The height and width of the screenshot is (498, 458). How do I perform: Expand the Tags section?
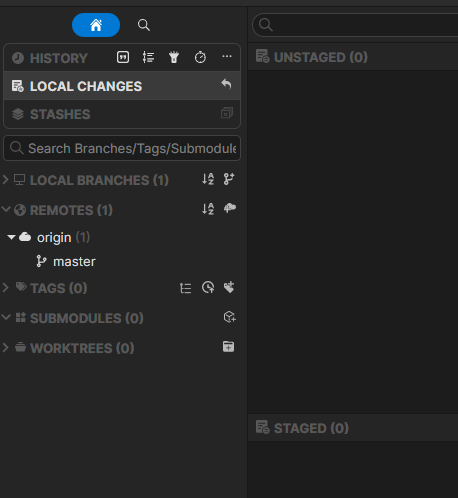click(5, 288)
